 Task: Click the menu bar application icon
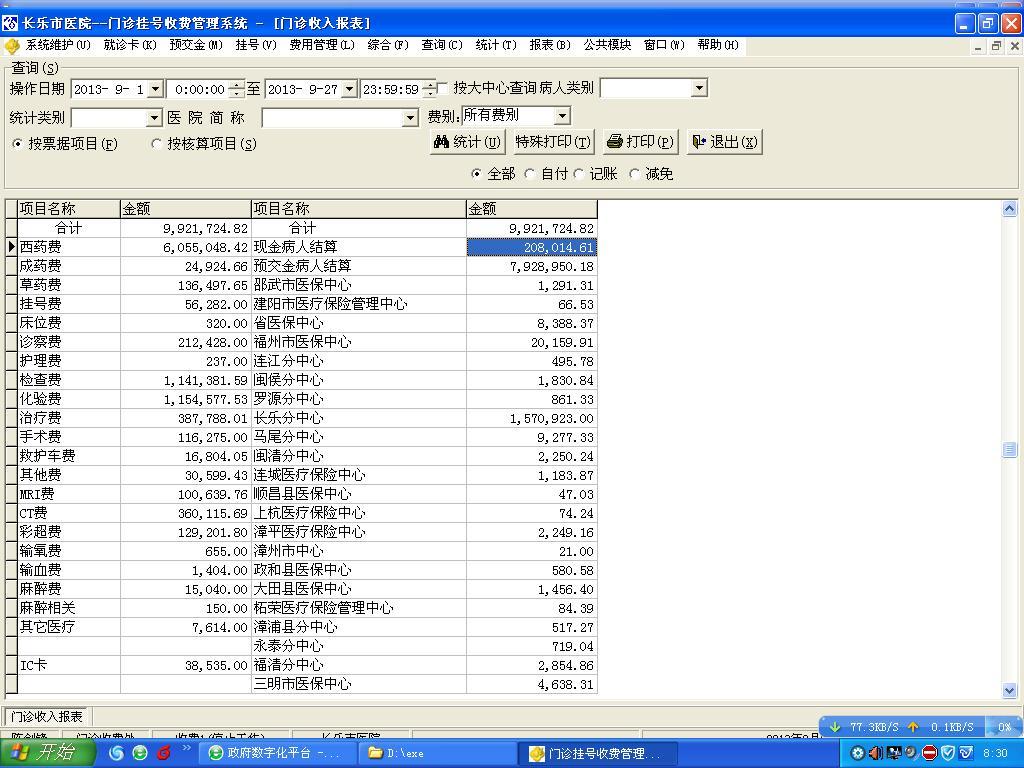[x=12, y=46]
